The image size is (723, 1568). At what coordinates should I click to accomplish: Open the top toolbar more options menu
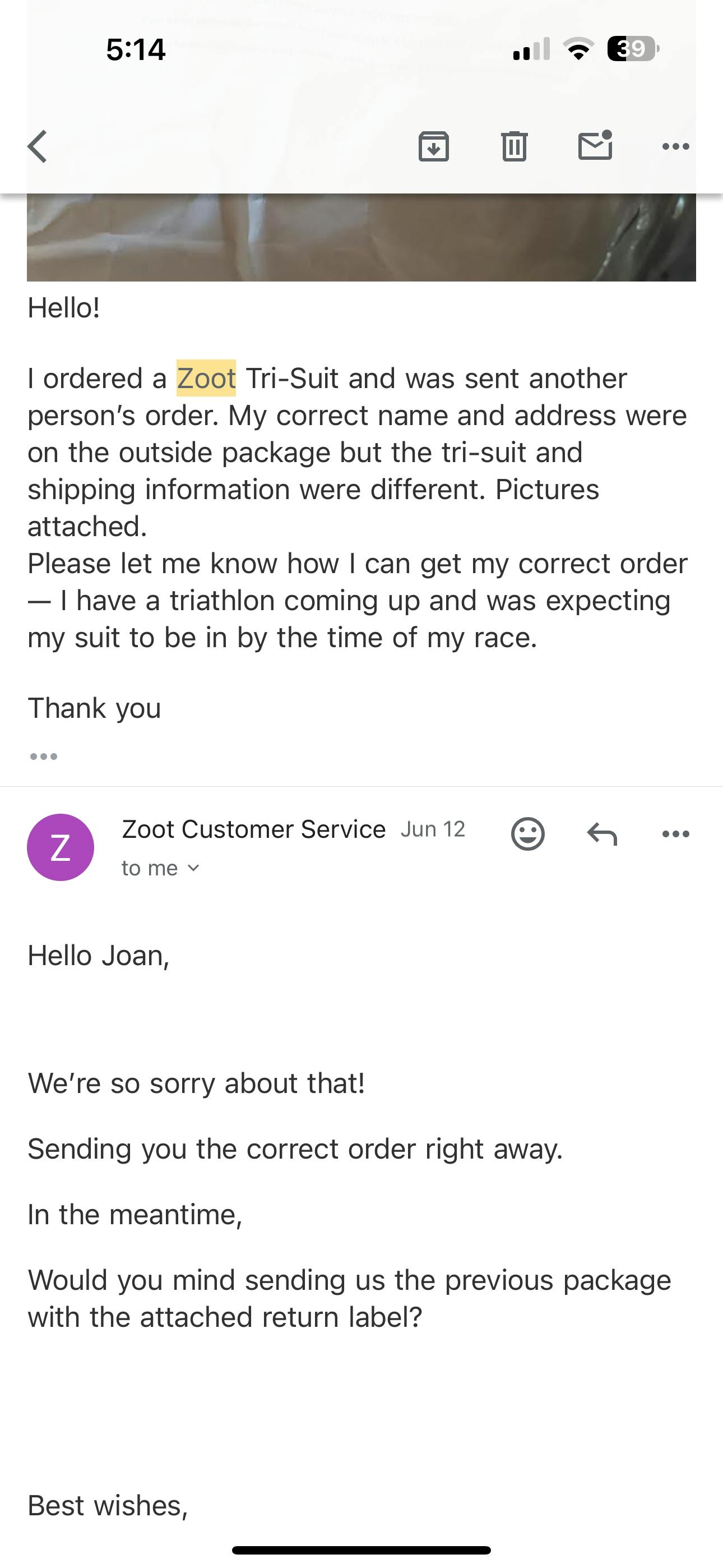[675, 147]
